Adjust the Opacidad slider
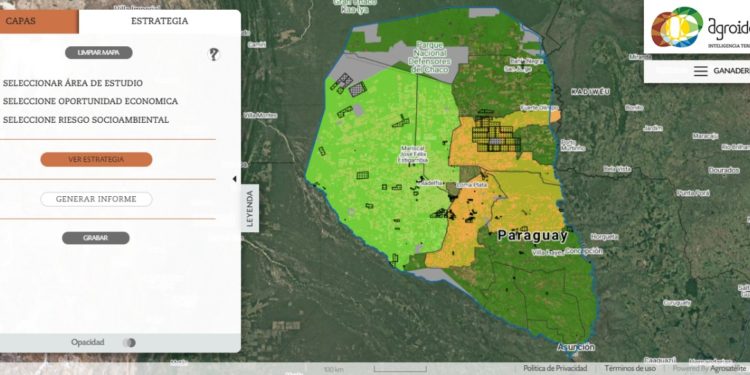750x375 pixels. coord(129,342)
